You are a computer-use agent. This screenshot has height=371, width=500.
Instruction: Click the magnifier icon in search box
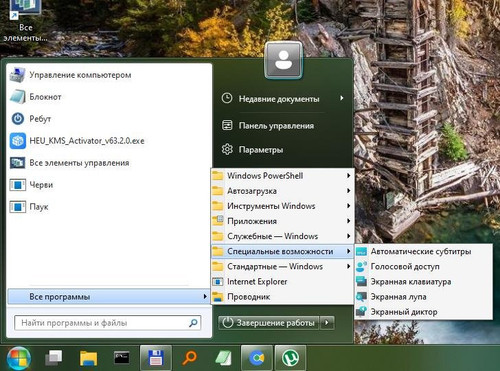193,323
